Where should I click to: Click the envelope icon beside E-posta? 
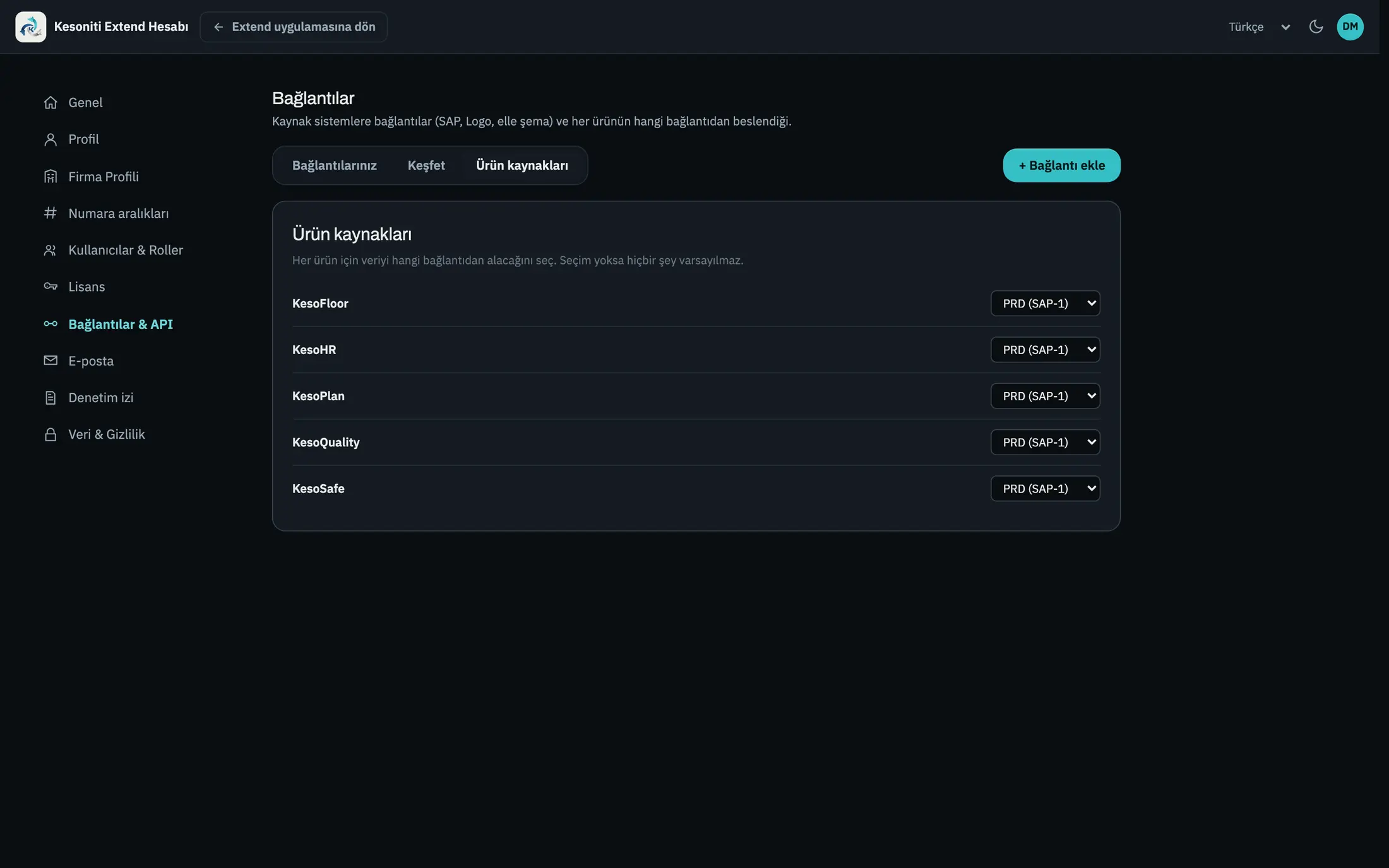[x=51, y=360]
